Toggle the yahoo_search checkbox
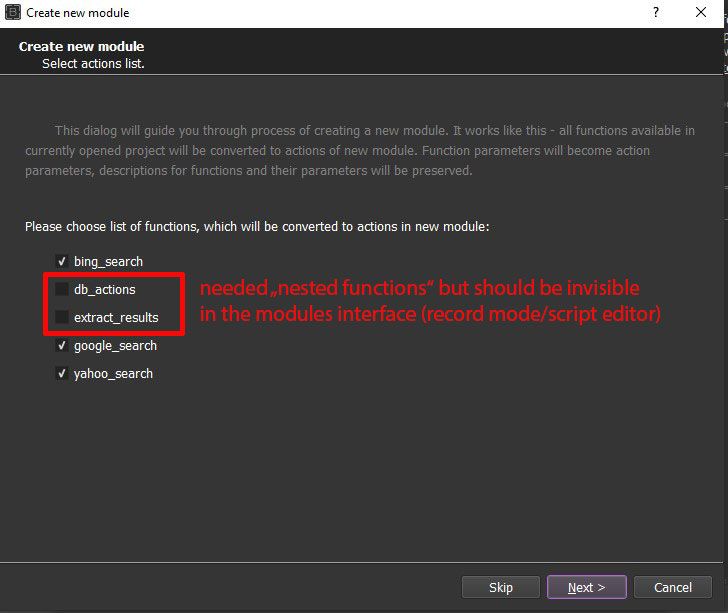Image resolution: width=728 pixels, height=613 pixels. click(62, 374)
